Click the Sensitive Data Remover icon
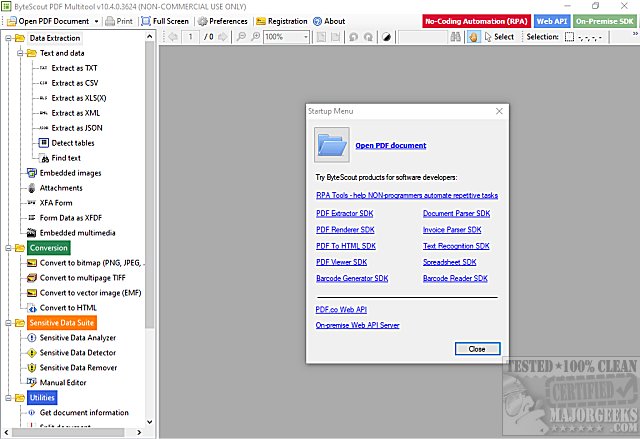The height and width of the screenshot is (439, 640). tap(30, 368)
